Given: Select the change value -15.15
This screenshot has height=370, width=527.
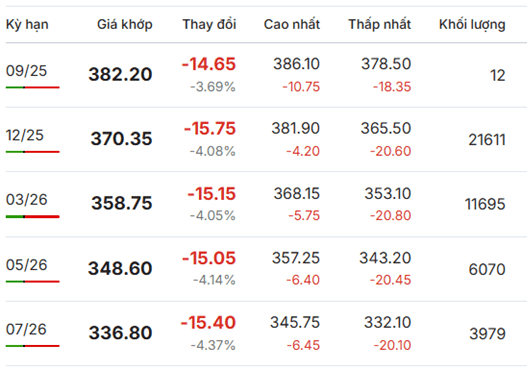Looking at the screenshot, I should [211, 194].
